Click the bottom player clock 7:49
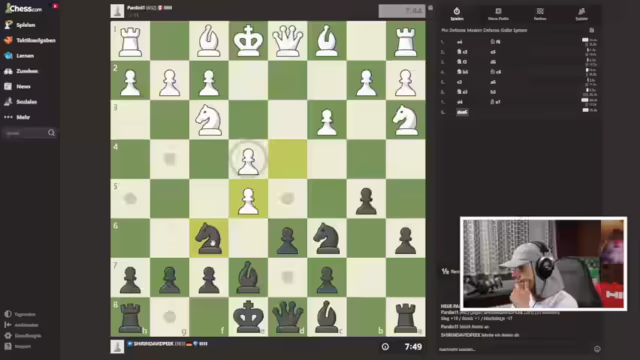 [x=413, y=347]
